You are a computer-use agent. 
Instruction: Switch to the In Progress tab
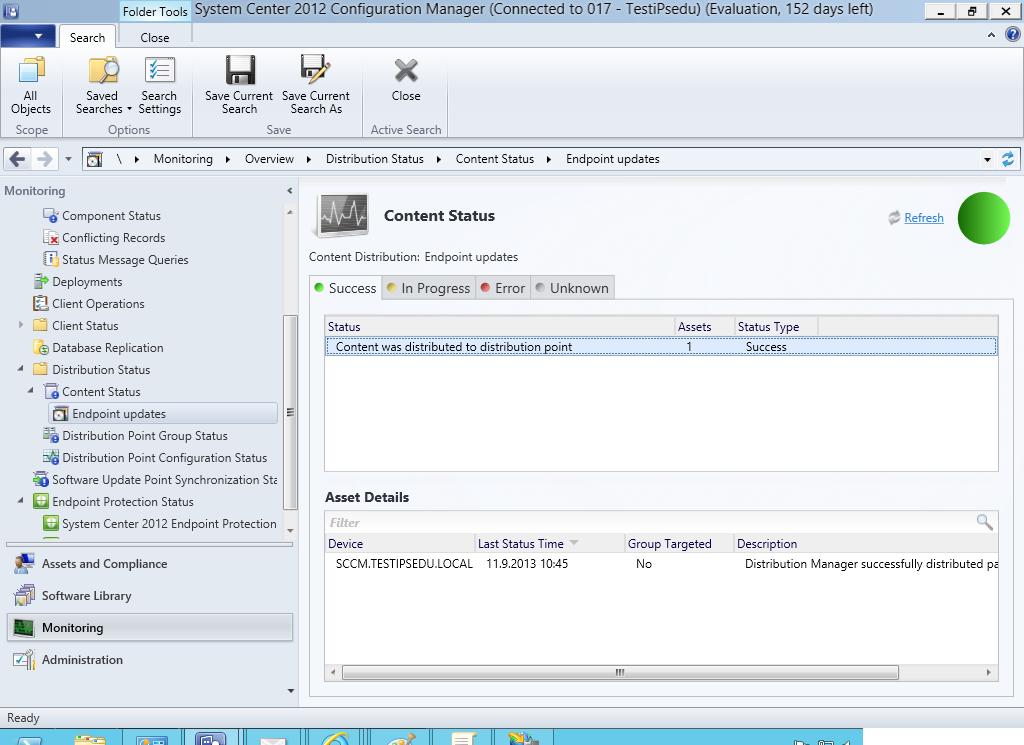[x=428, y=288]
